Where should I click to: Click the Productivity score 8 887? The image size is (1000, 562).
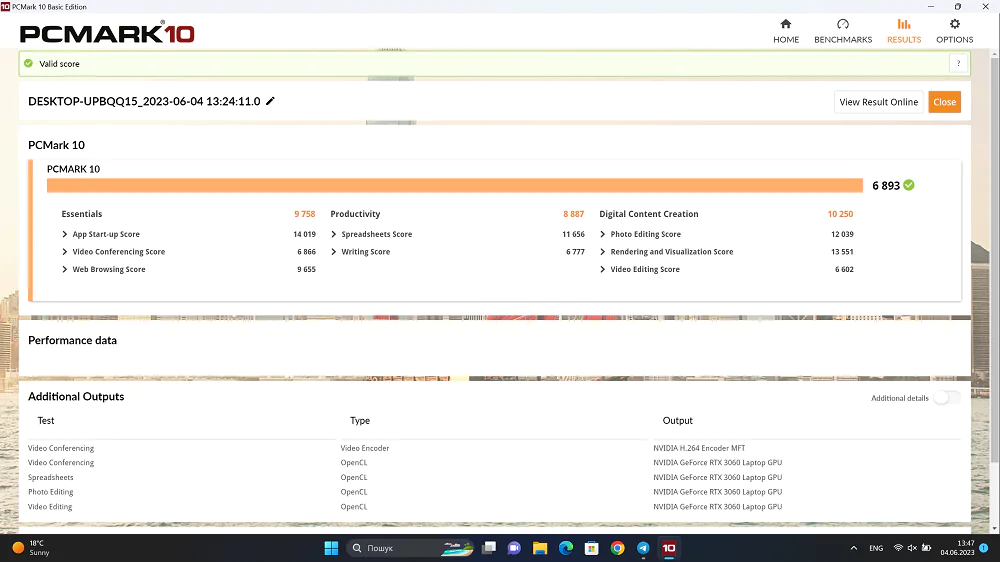[x=573, y=214]
